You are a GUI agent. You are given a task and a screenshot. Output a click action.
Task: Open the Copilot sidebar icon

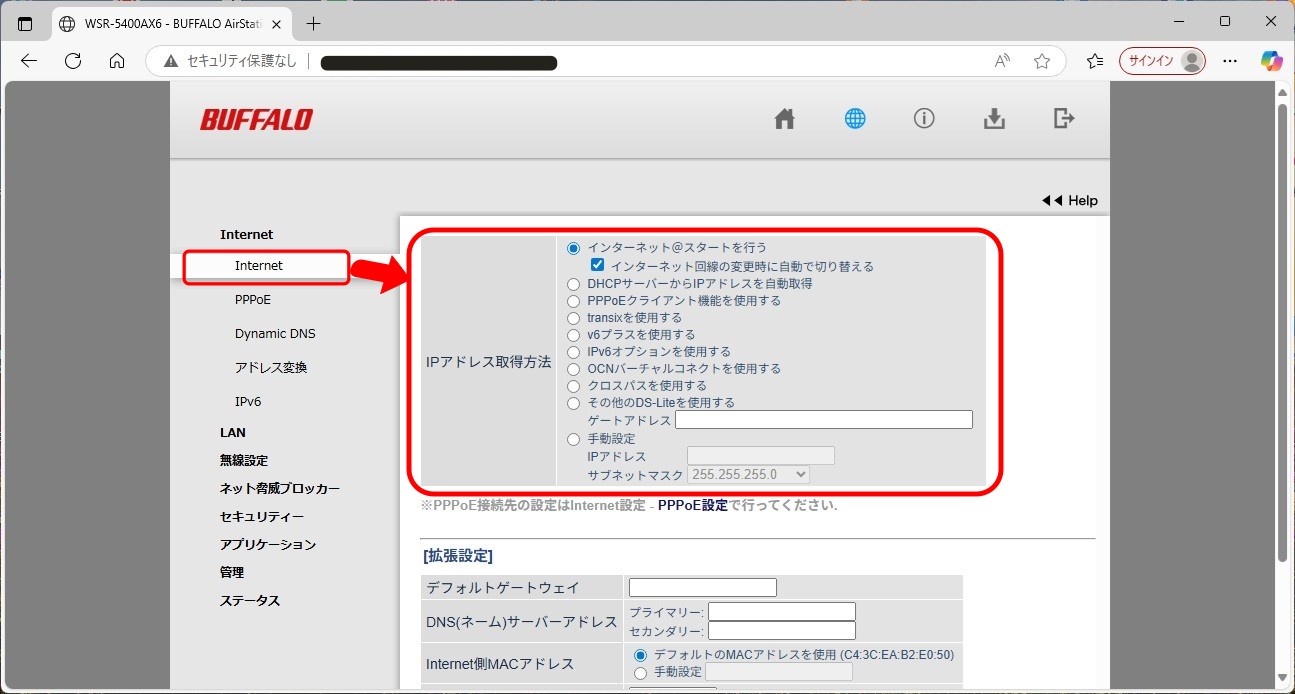click(1271, 61)
